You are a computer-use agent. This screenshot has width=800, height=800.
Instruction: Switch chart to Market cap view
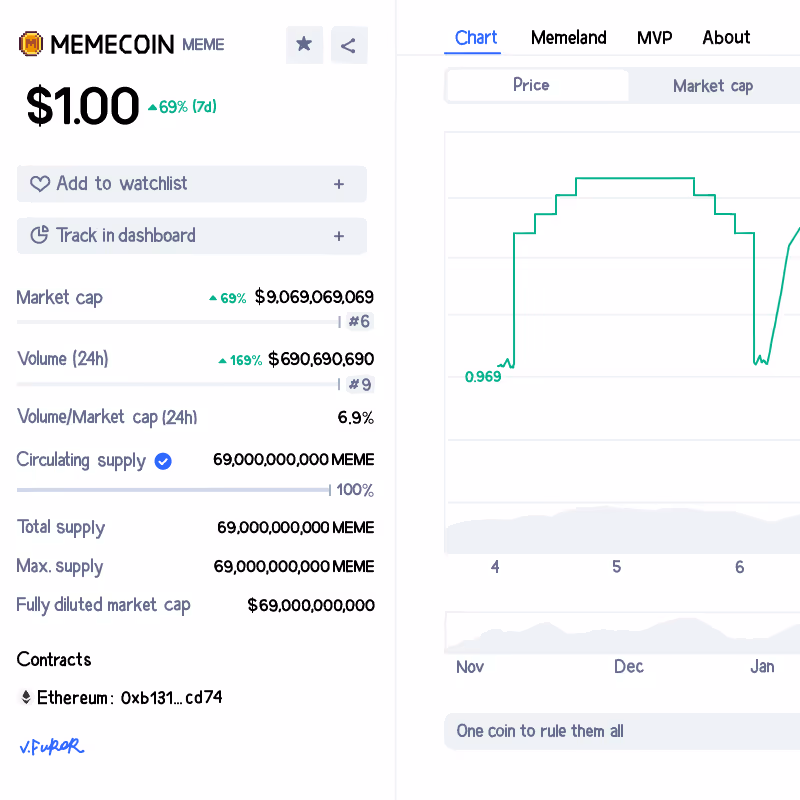click(x=712, y=86)
